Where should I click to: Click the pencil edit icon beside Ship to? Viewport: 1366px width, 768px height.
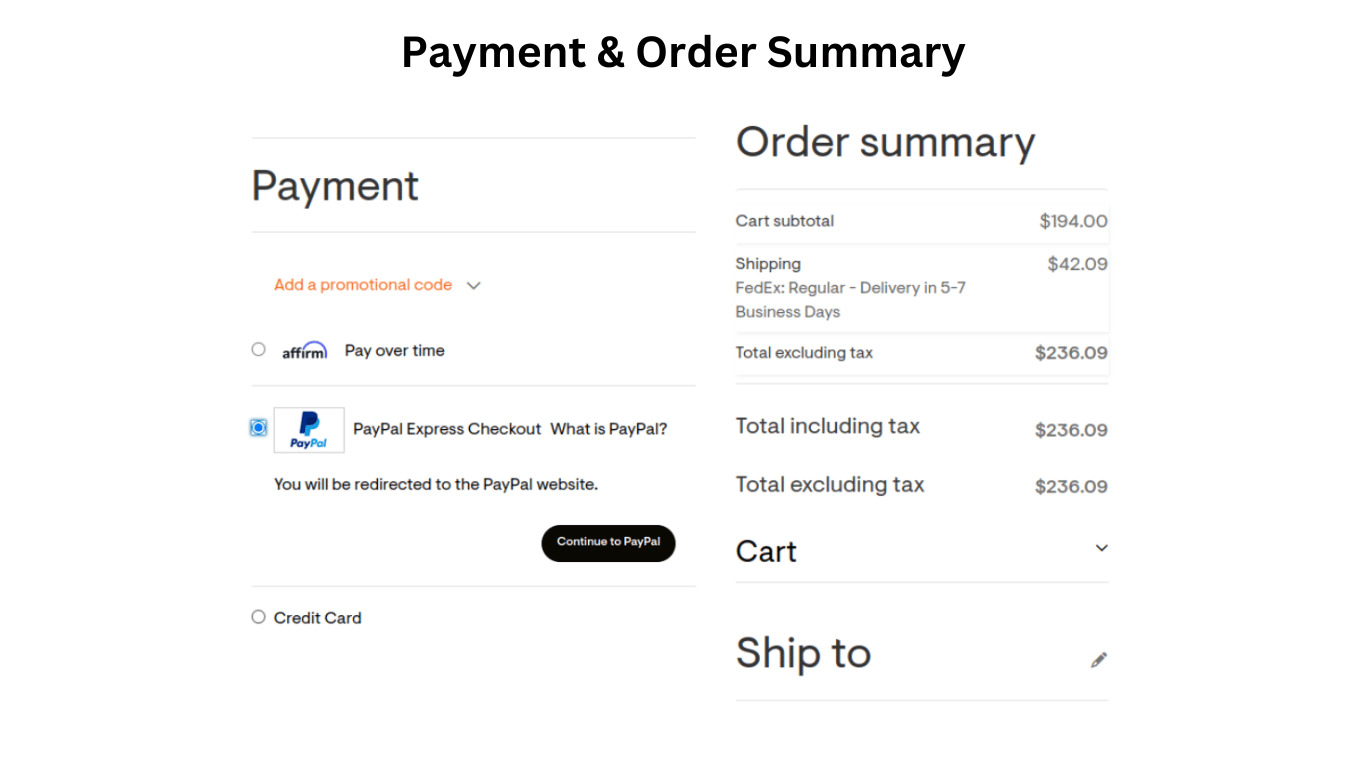1099,660
